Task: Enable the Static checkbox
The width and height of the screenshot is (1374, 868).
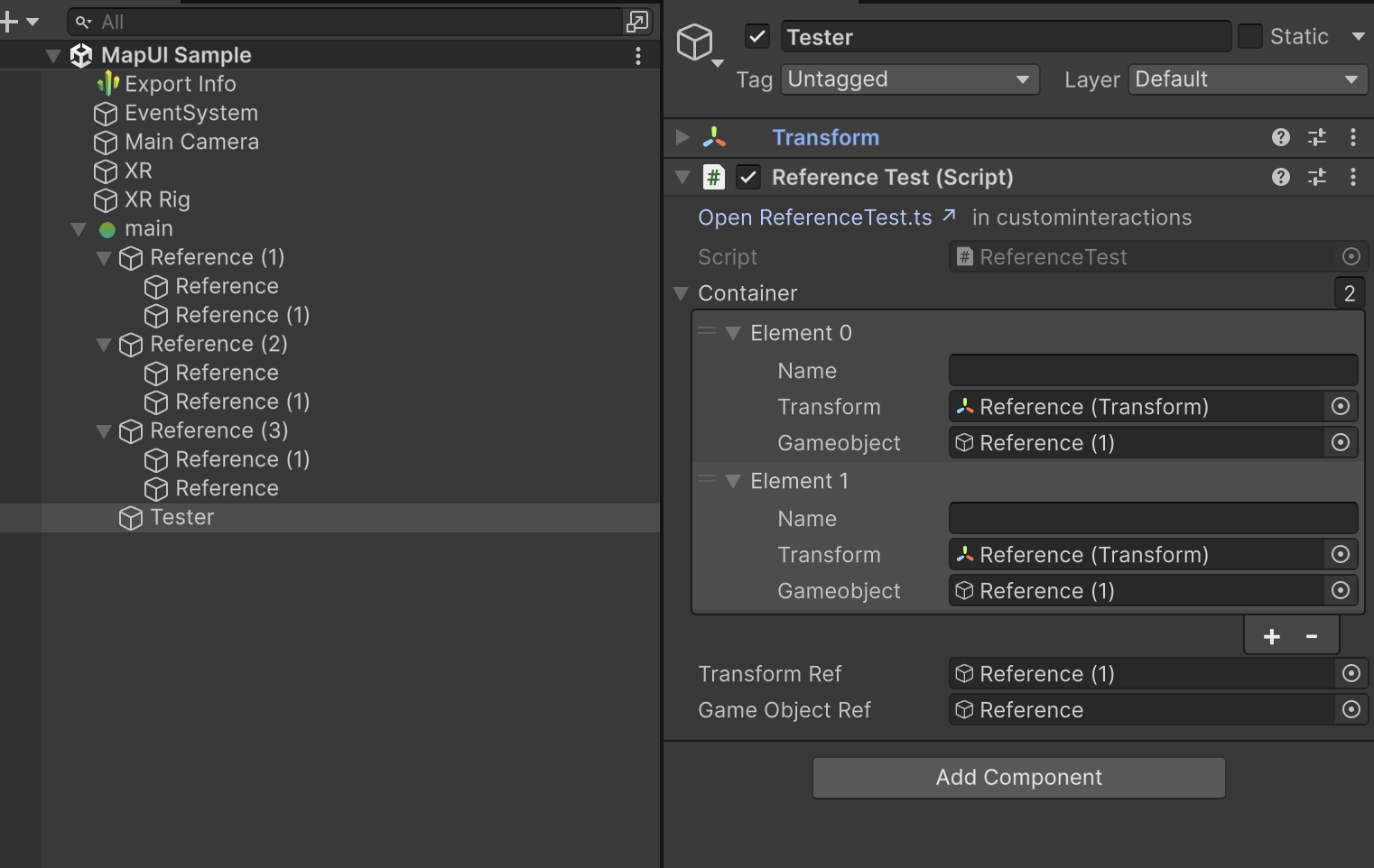Action: point(1249,37)
